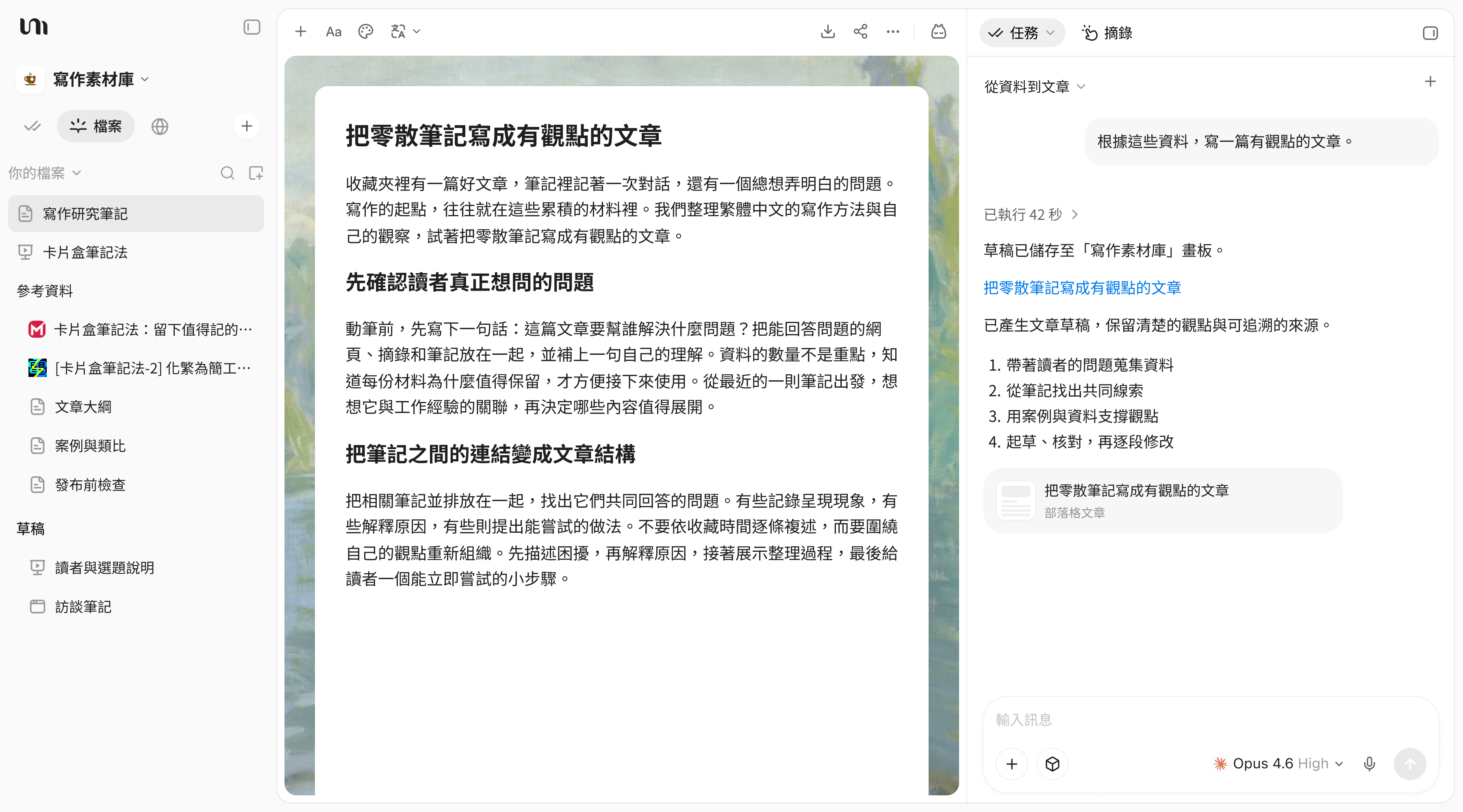Viewport: 1463px width, 812px height.
Task: Open the 任務 dropdown in right panel
Action: (x=1022, y=33)
